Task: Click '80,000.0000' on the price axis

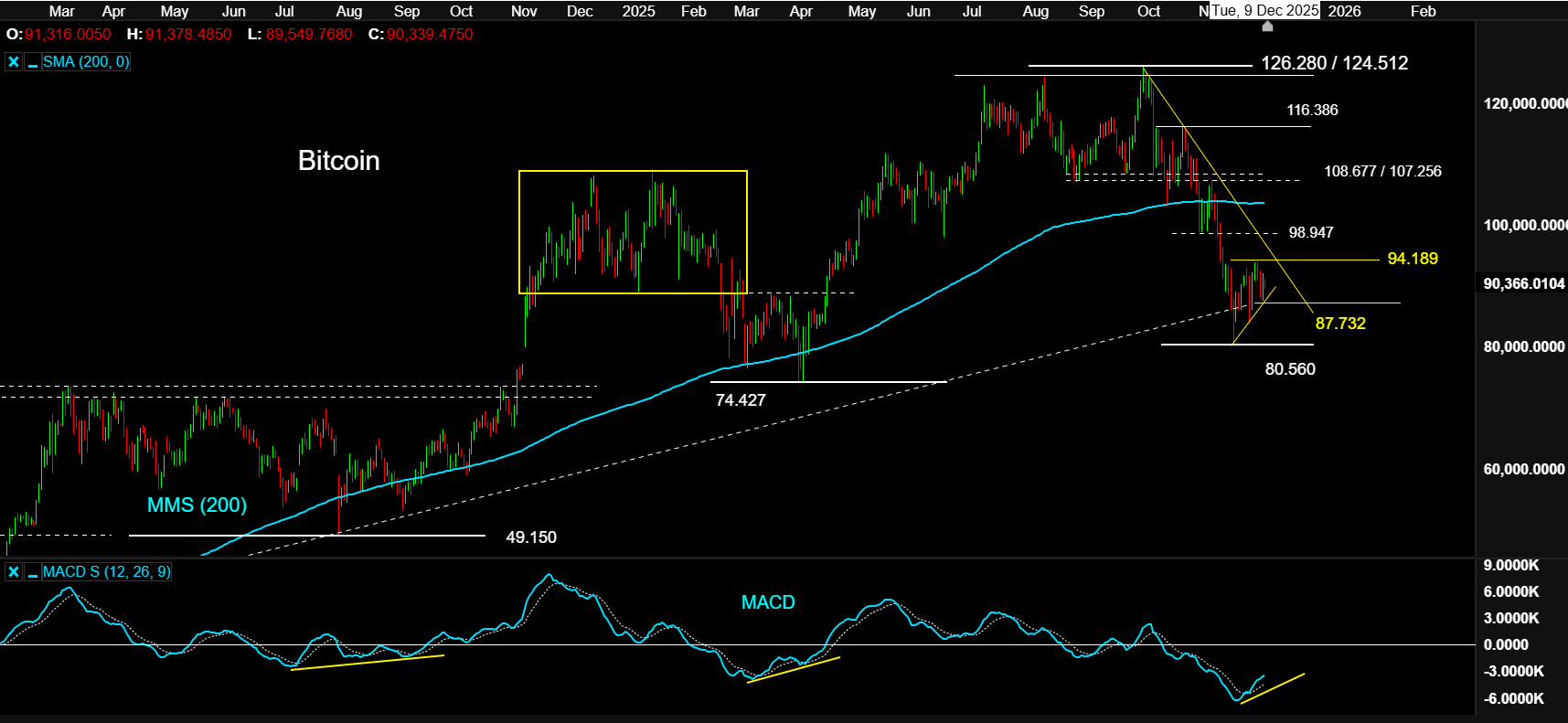Action: [x=1524, y=347]
